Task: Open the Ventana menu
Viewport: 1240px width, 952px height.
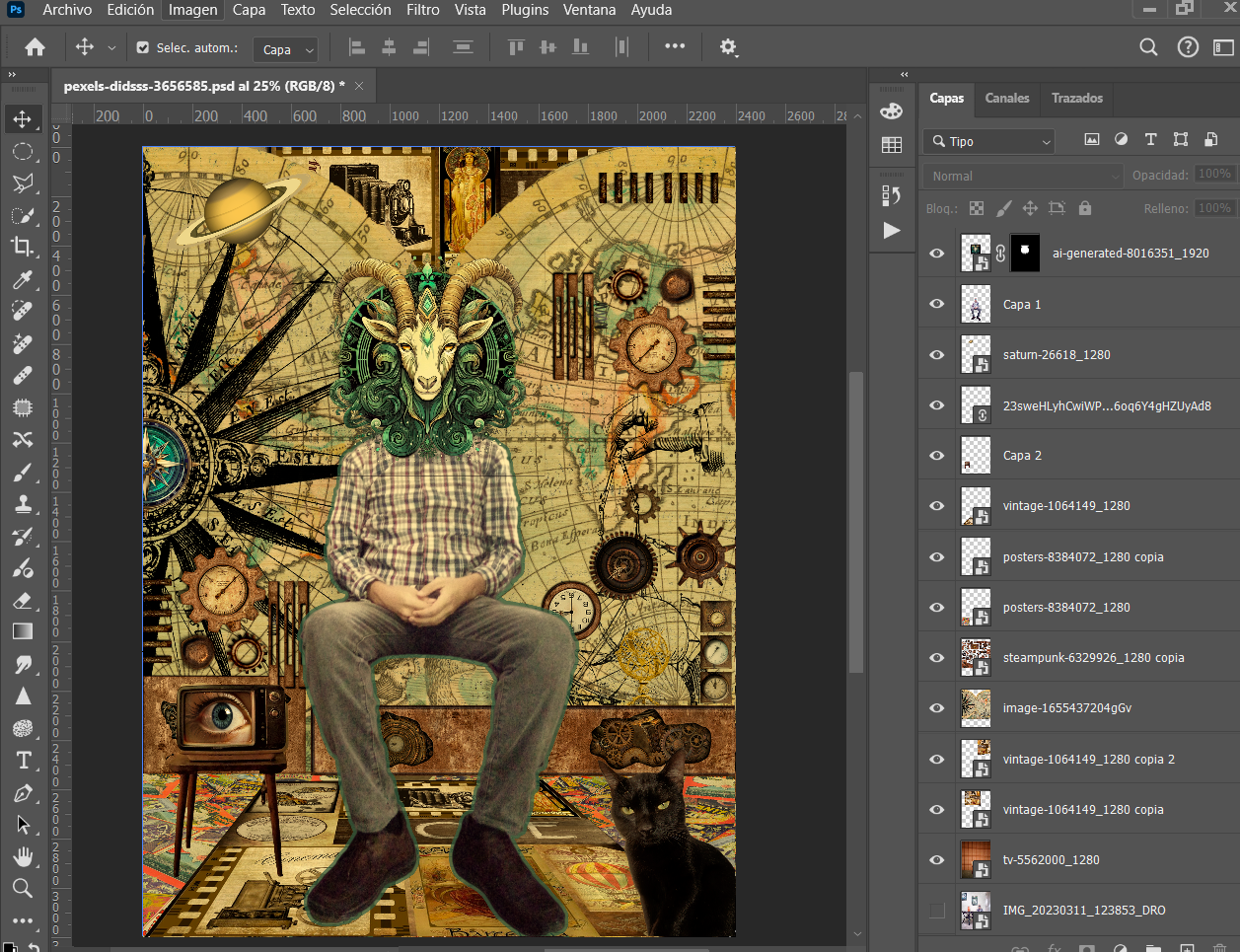Action: click(x=590, y=10)
